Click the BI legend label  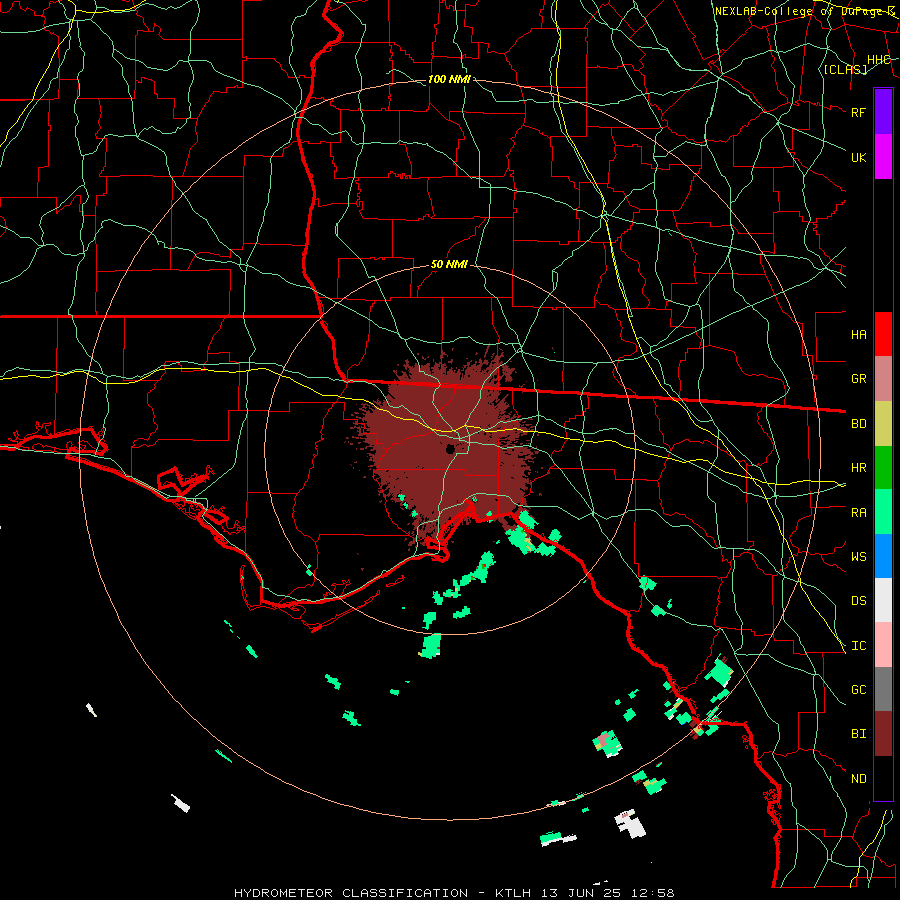coord(858,734)
